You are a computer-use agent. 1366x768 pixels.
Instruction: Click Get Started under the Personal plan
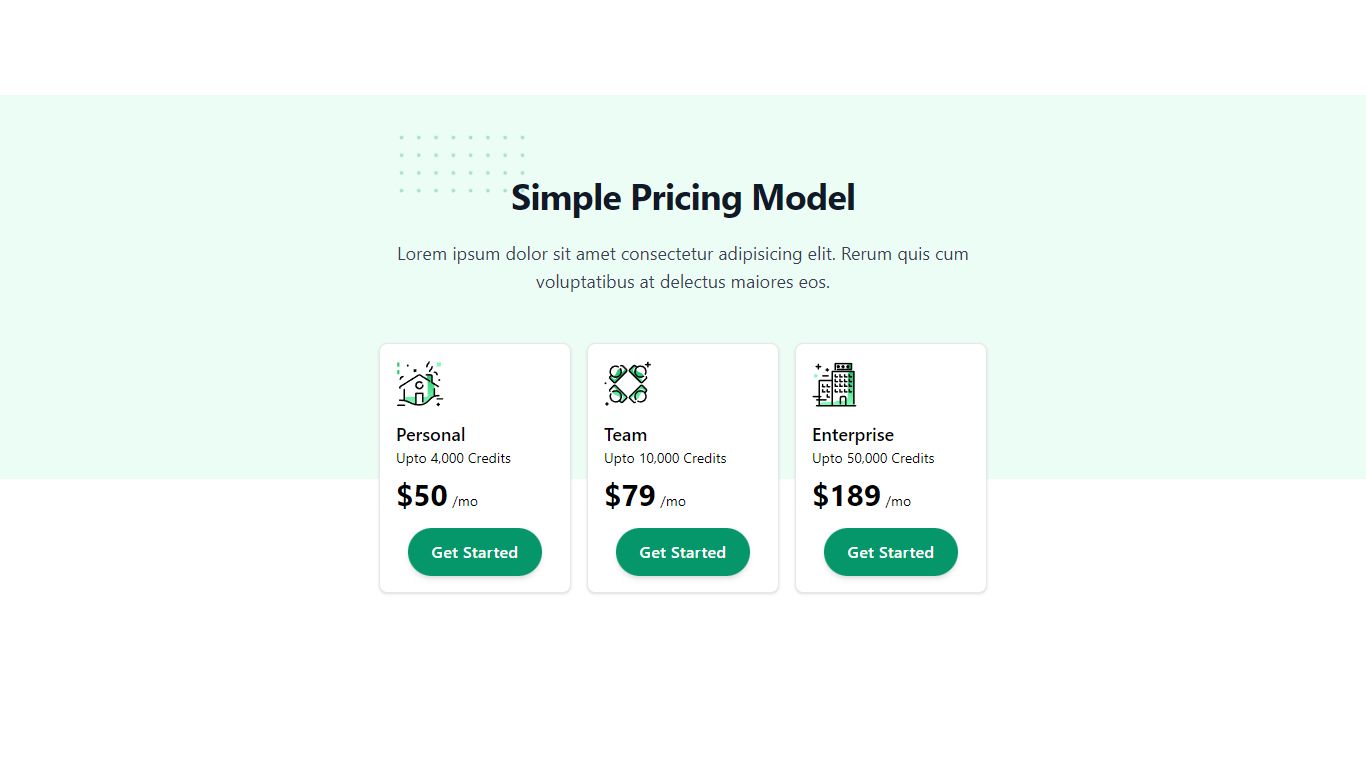coord(474,552)
